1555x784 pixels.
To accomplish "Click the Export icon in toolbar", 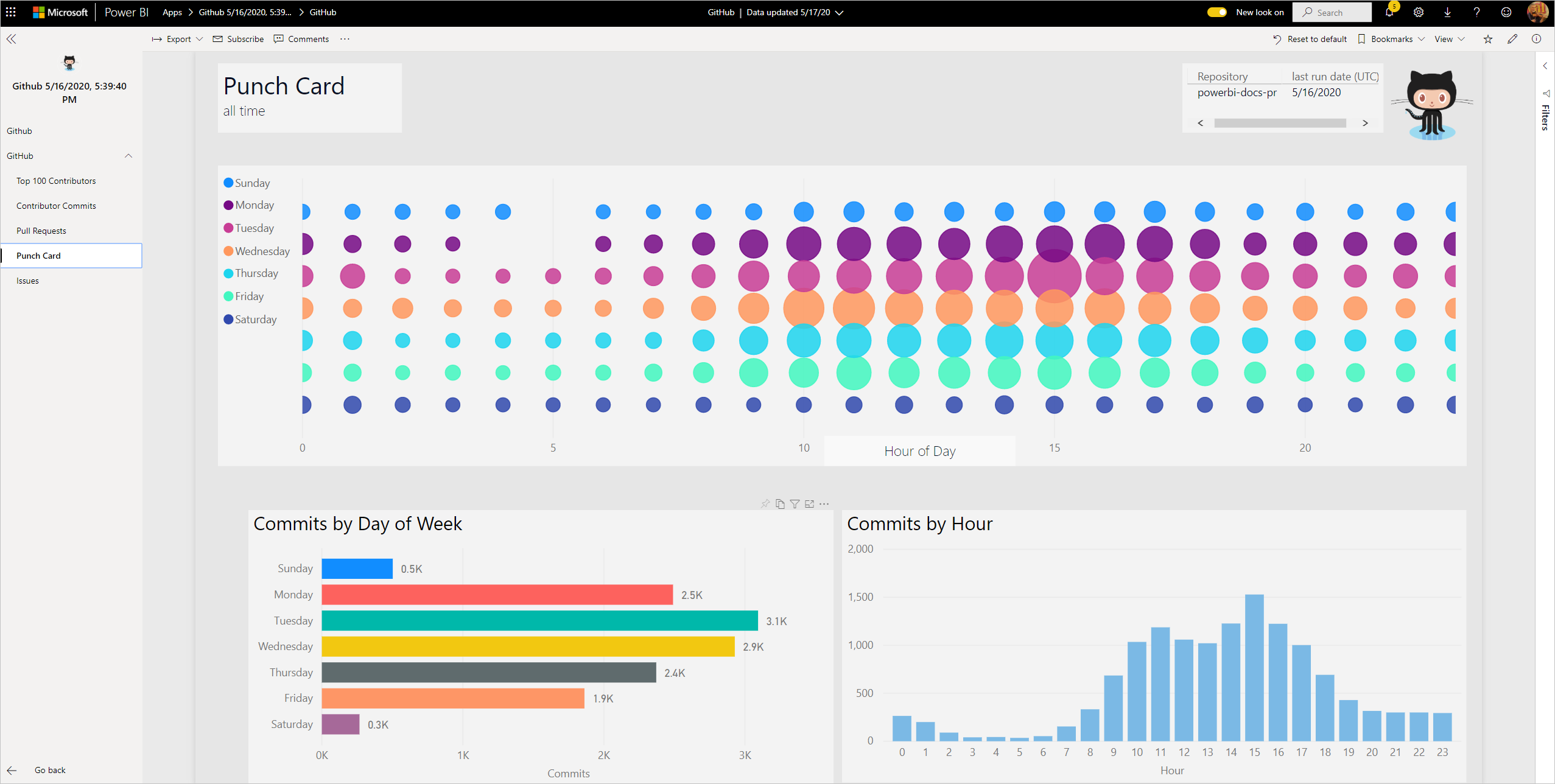I will [x=175, y=38].
